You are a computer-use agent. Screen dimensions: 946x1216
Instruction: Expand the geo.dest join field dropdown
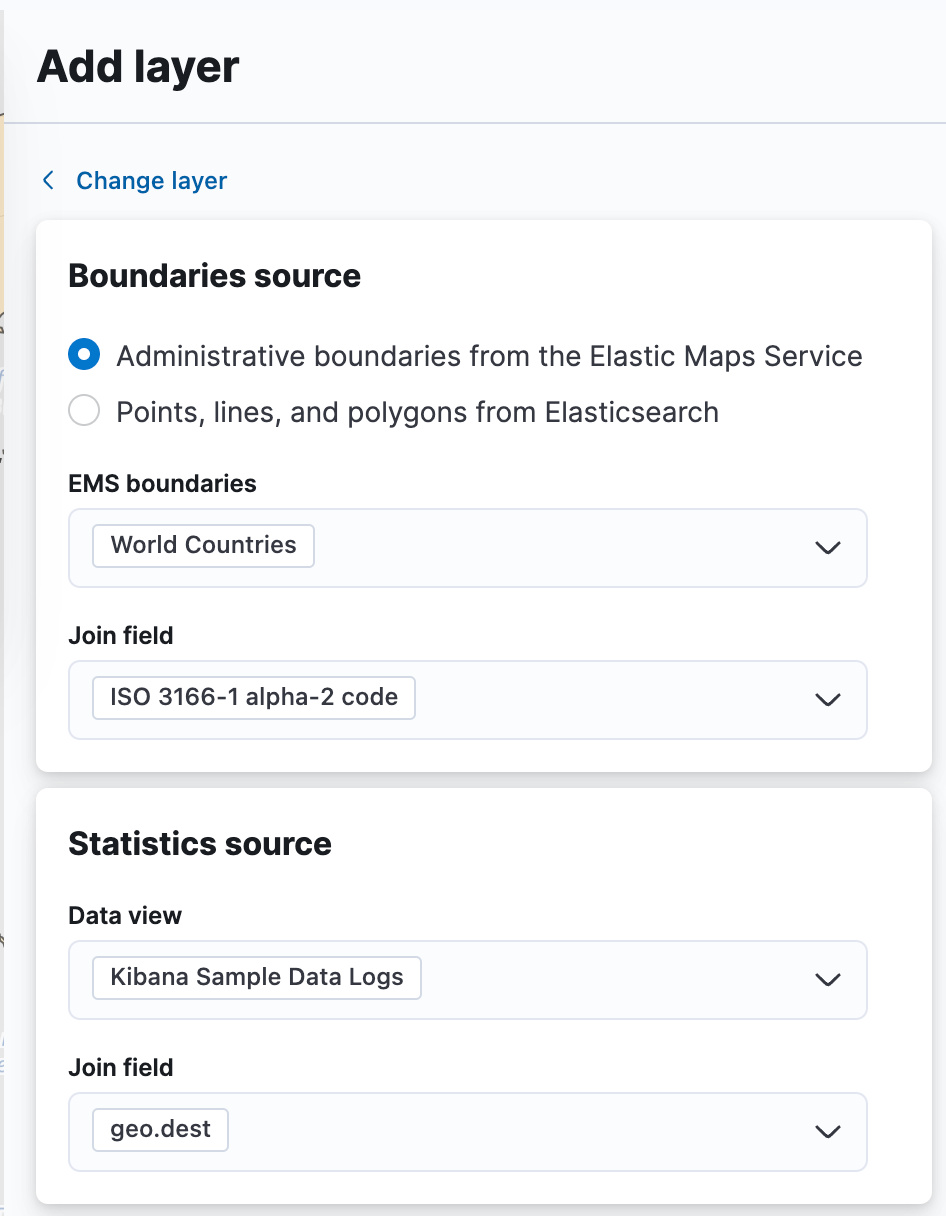[467, 1131]
